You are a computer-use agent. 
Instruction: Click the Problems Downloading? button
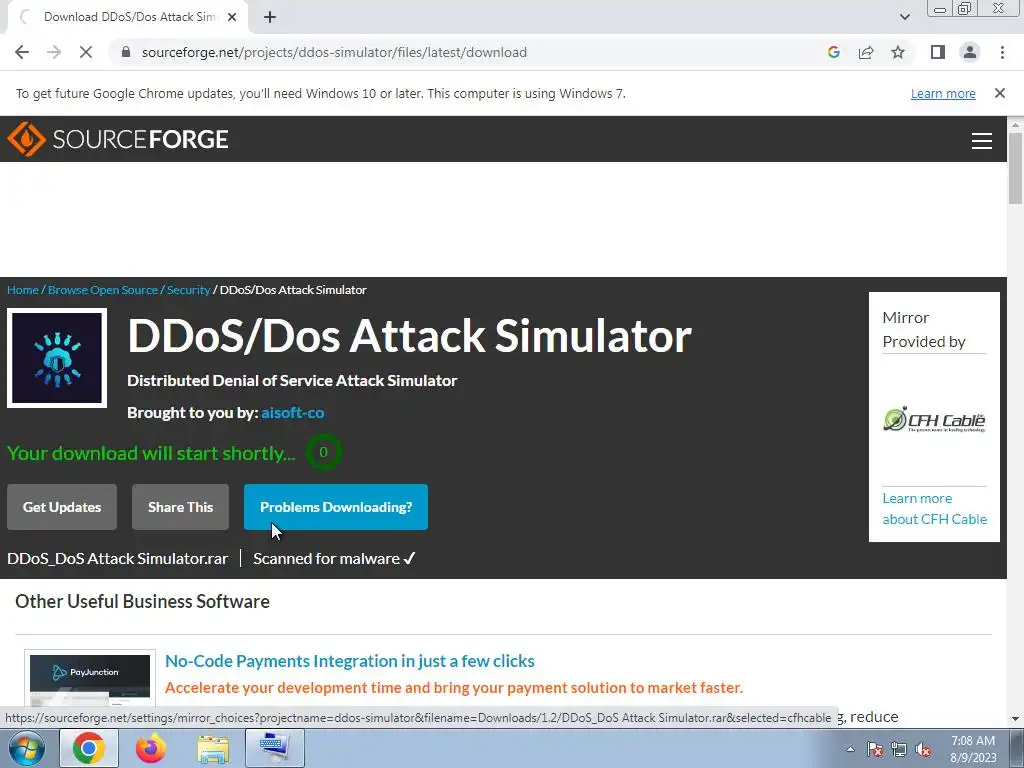pyautogui.click(x=336, y=507)
